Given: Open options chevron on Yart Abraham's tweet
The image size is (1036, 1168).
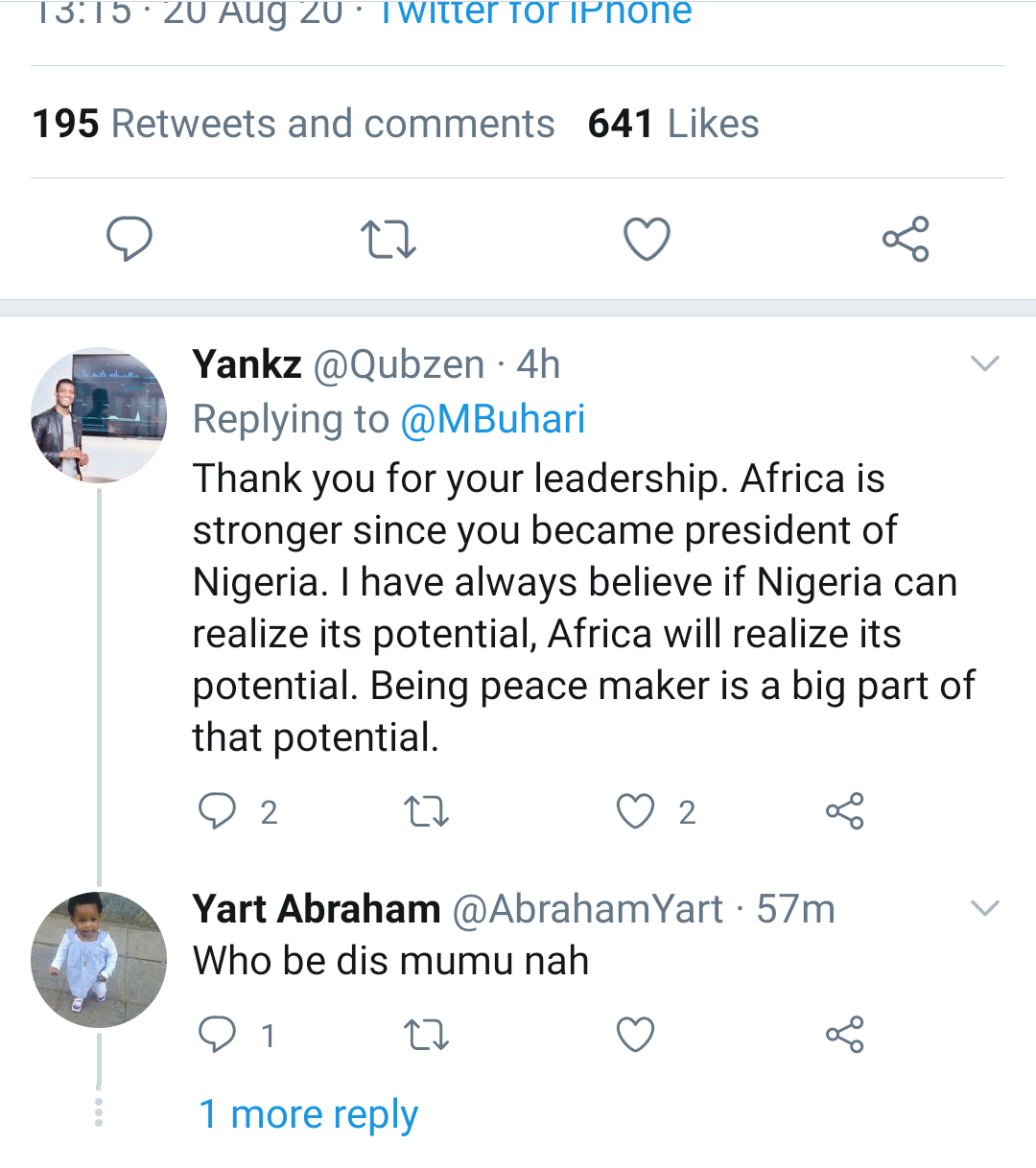Looking at the screenshot, I should tap(985, 908).
